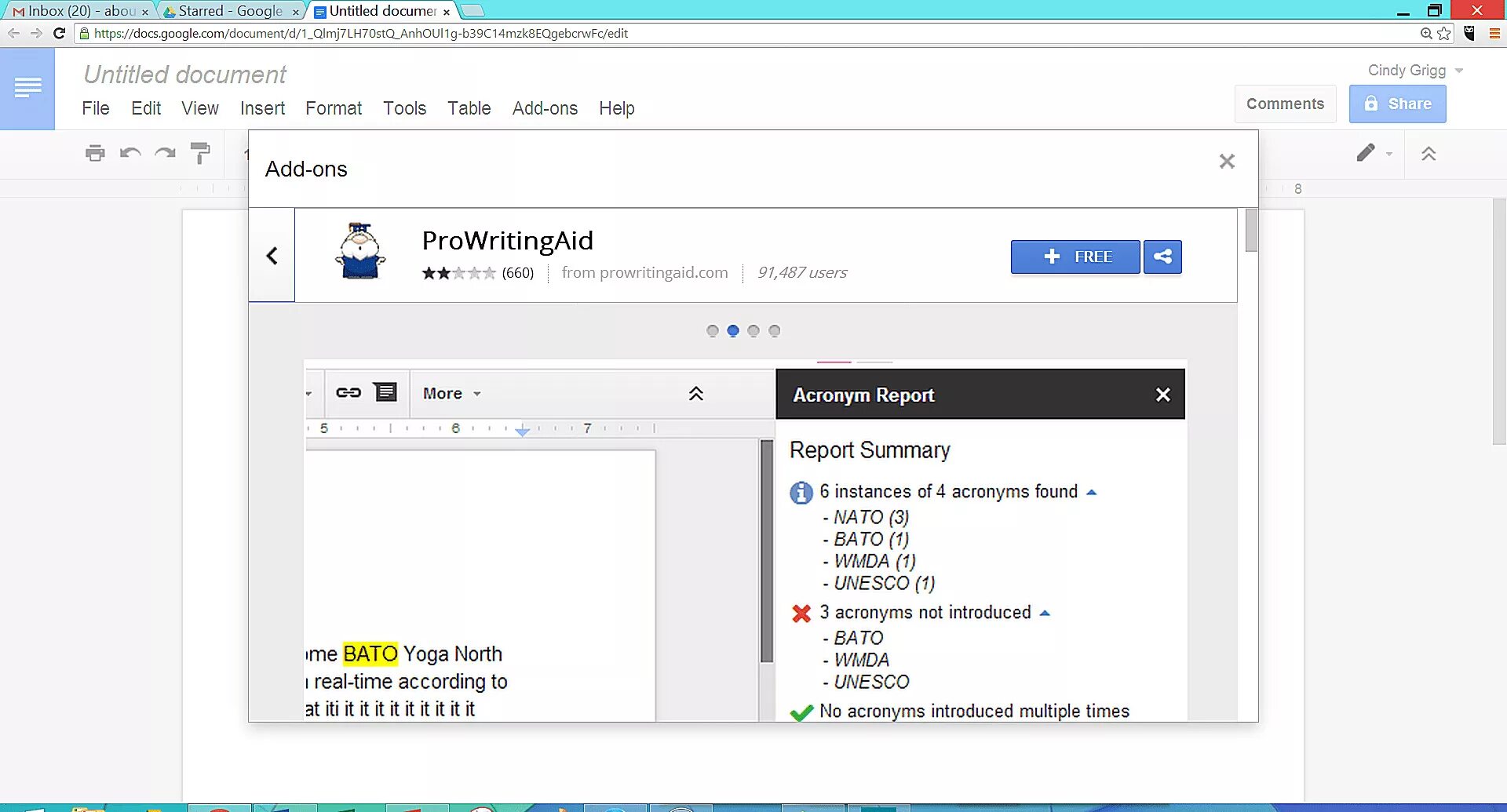This screenshot has width=1507, height=812.
Task: Click the star rating of ProWritingAid
Action: (458, 273)
